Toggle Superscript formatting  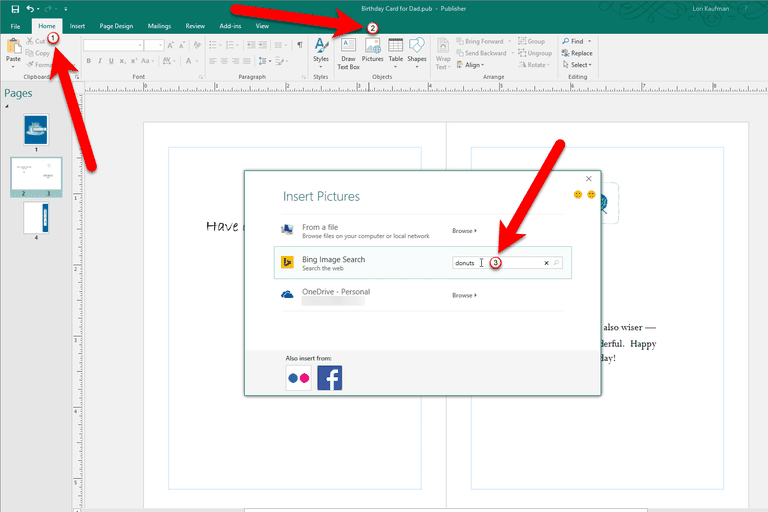coord(134,61)
